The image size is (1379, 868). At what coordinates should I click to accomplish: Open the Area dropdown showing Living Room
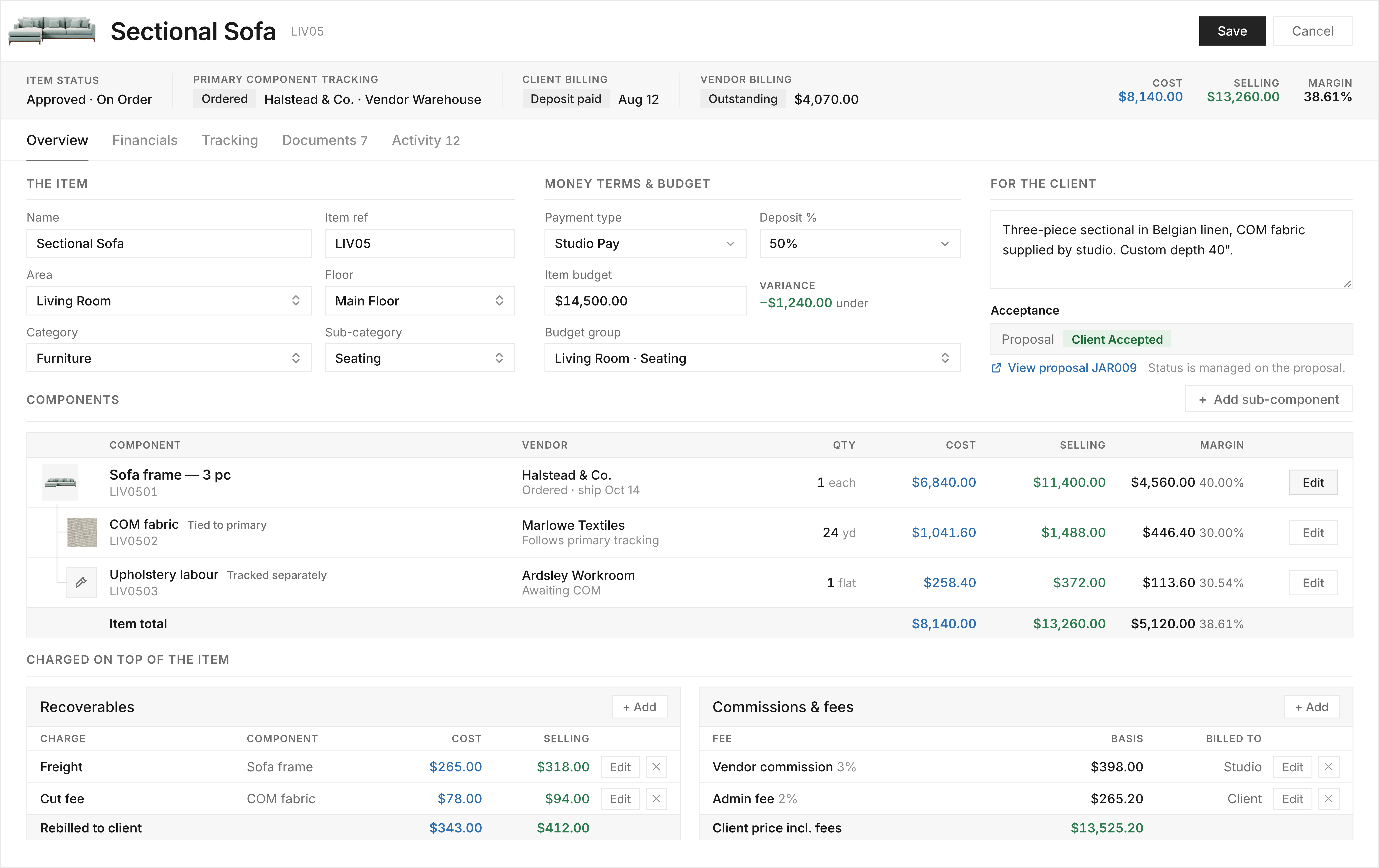pyautogui.click(x=169, y=301)
